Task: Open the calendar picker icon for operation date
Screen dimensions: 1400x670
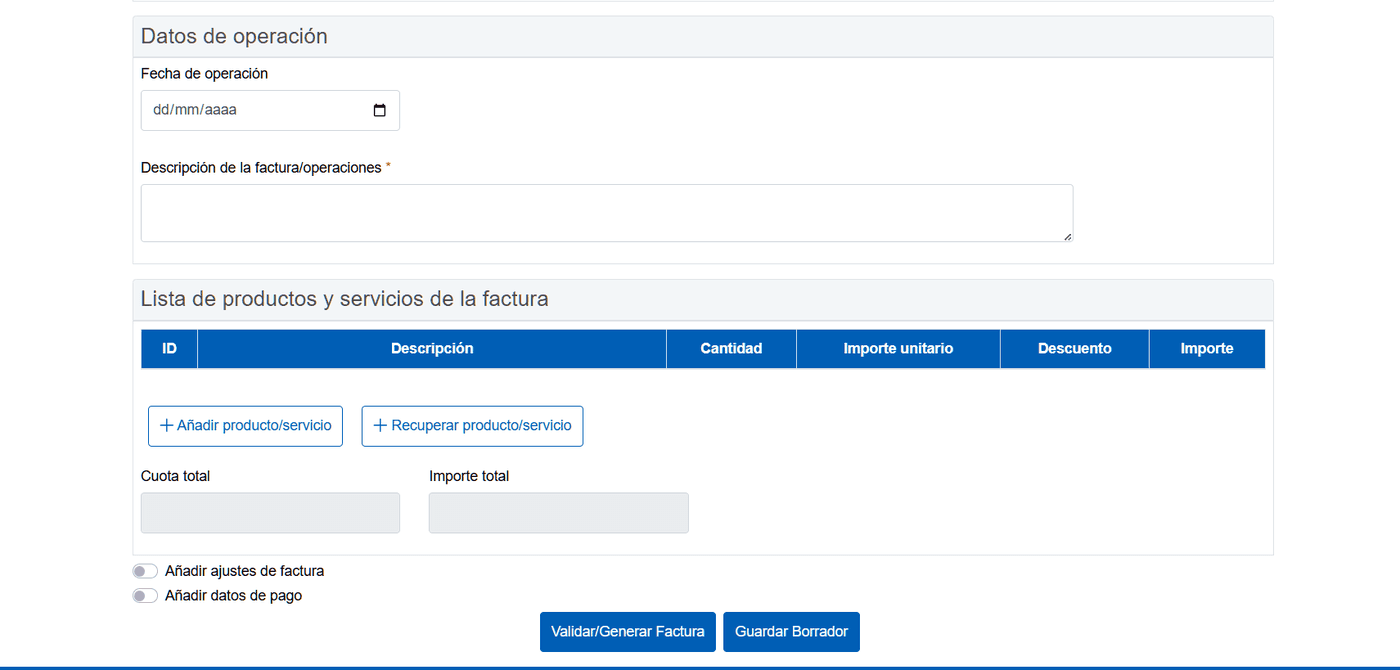Action: (379, 111)
